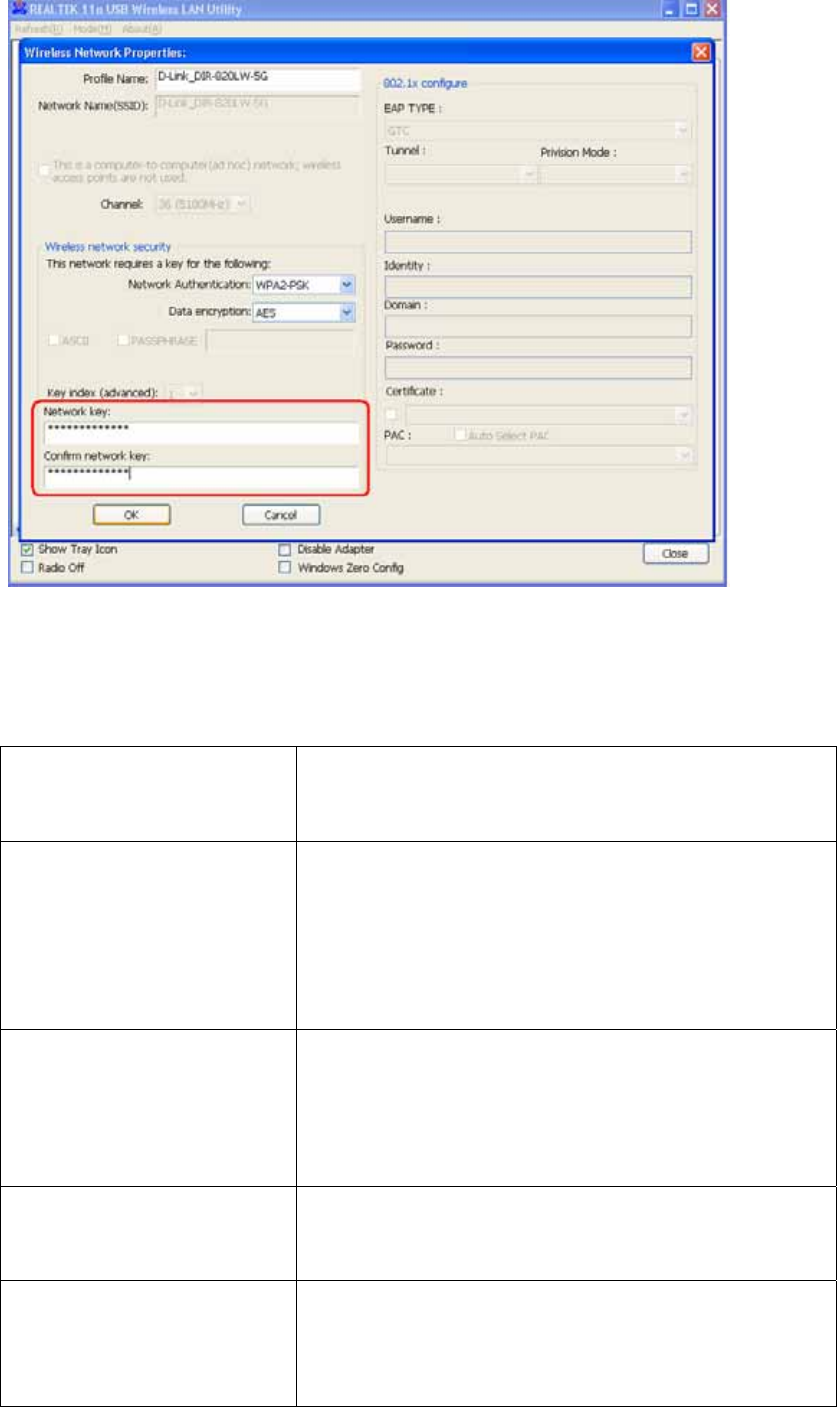
Task: Click the Password field
Action: (538, 368)
